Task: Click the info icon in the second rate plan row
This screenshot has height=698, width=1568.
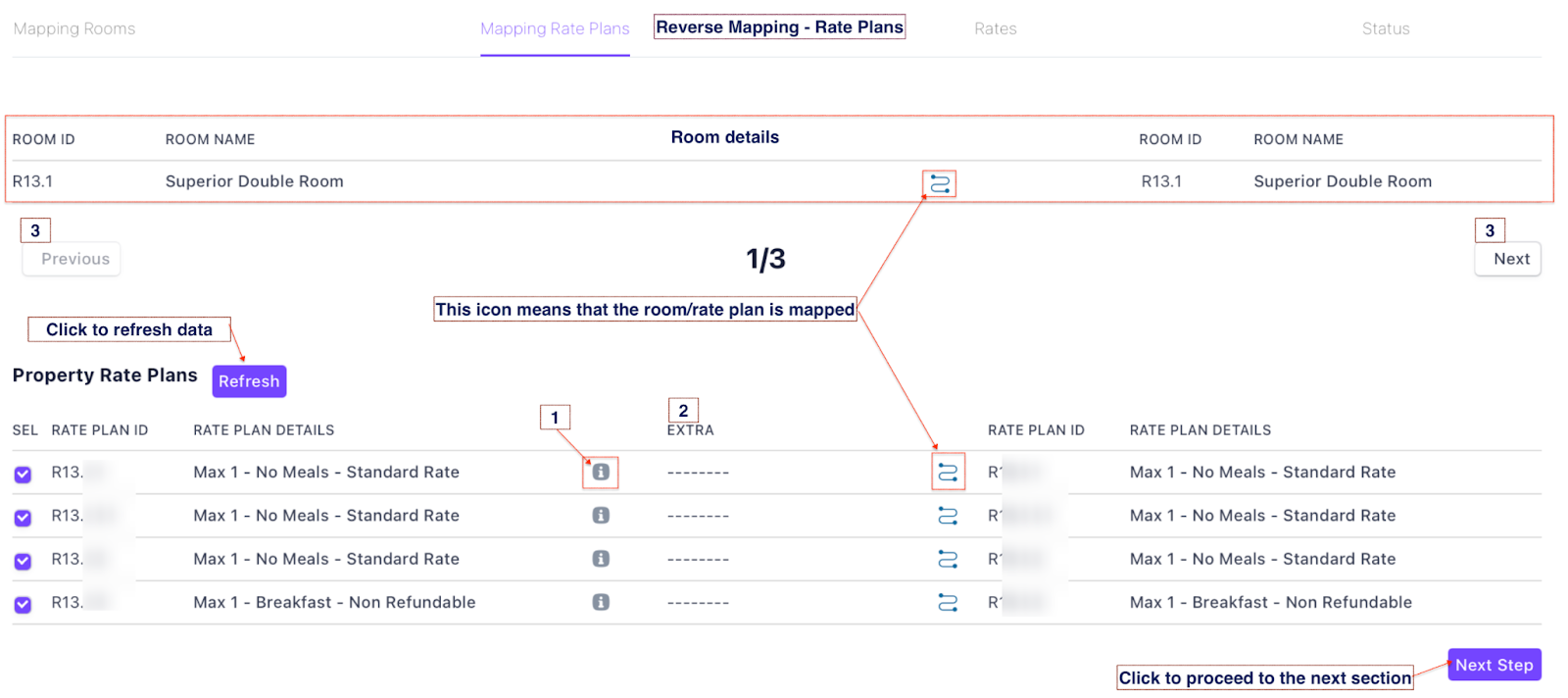Action: click(x=601, y=516)
